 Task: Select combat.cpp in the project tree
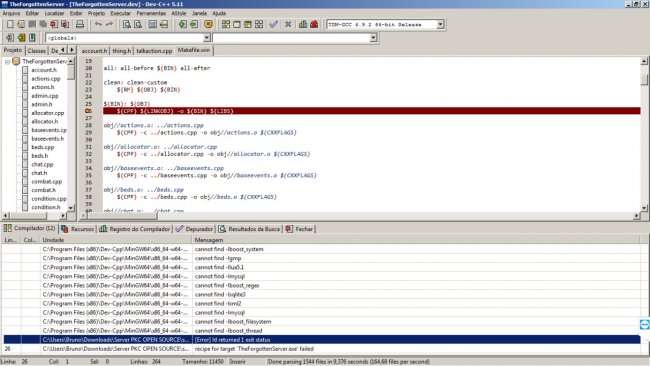pos(46,182)
